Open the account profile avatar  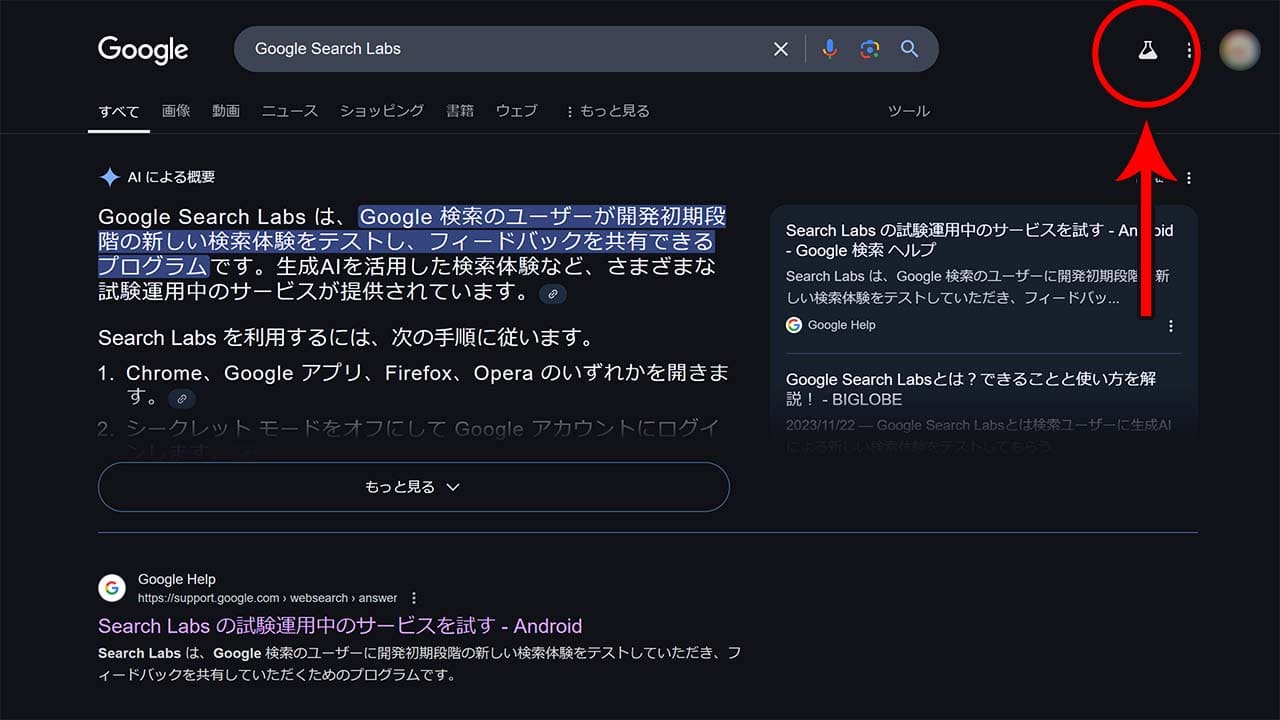1240,50
